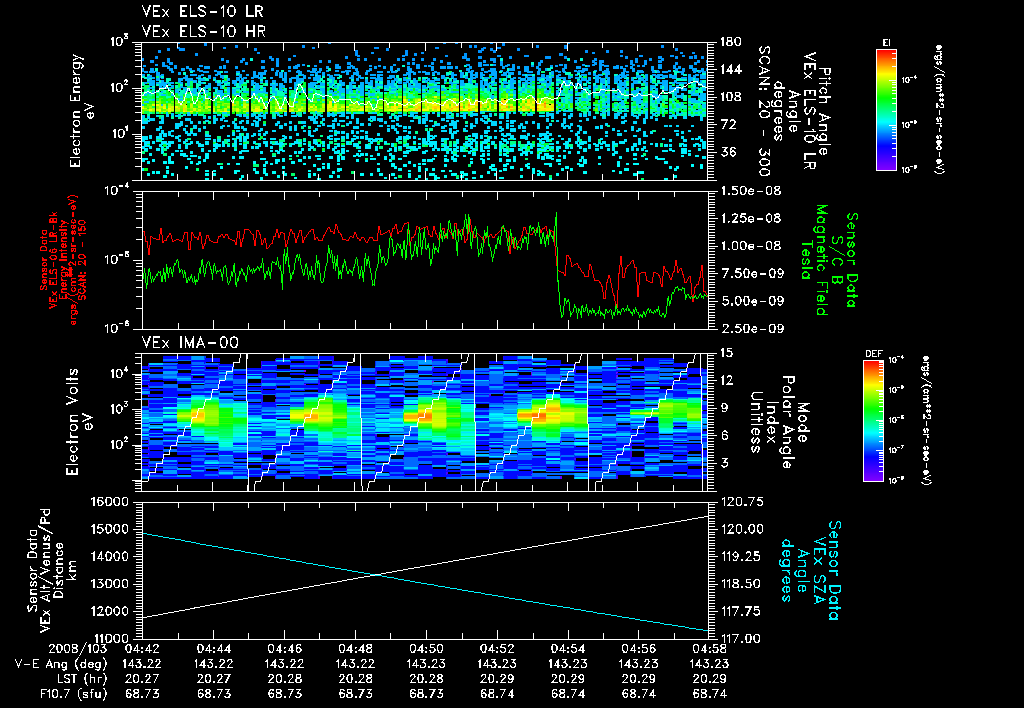
Task: Click the 04:58 time tick label
Action: click(710, 649)
